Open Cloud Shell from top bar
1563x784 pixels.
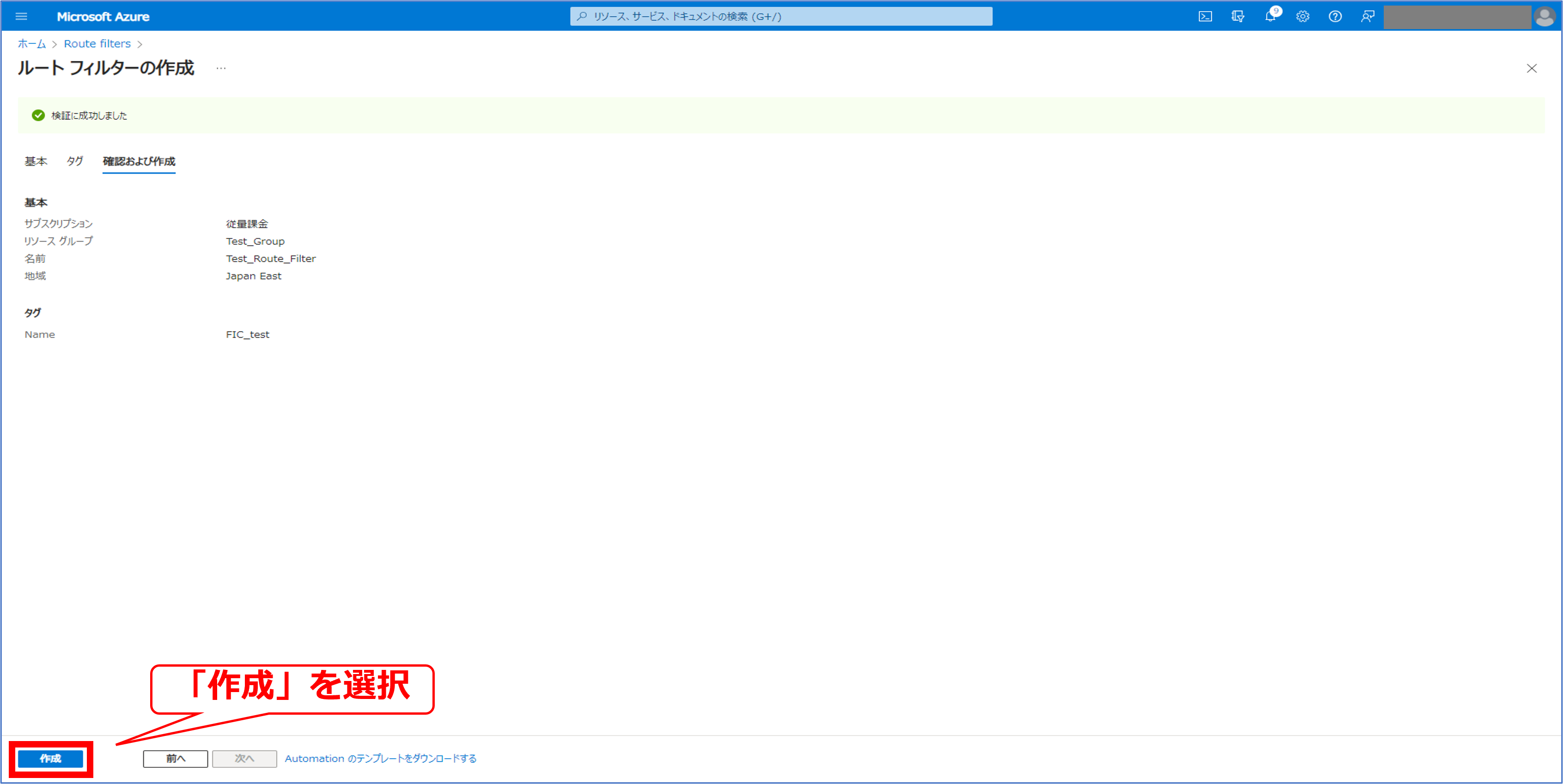(1205, 16)
